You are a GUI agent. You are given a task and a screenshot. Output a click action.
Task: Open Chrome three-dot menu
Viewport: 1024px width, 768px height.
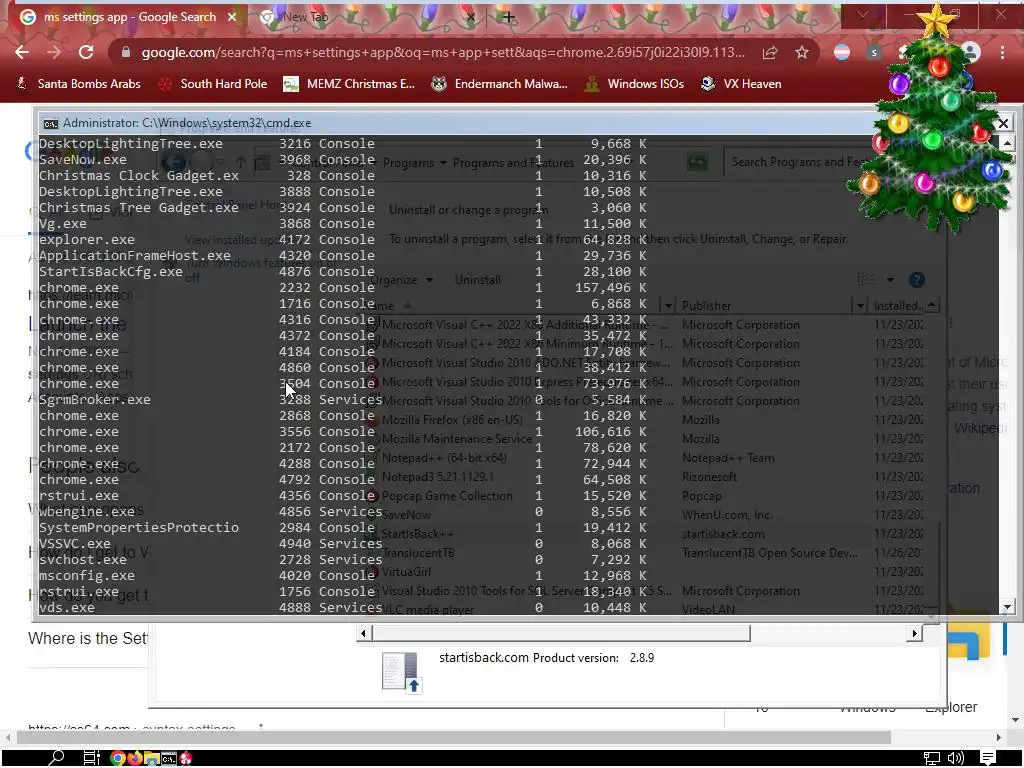click(x=1002, y=52)
